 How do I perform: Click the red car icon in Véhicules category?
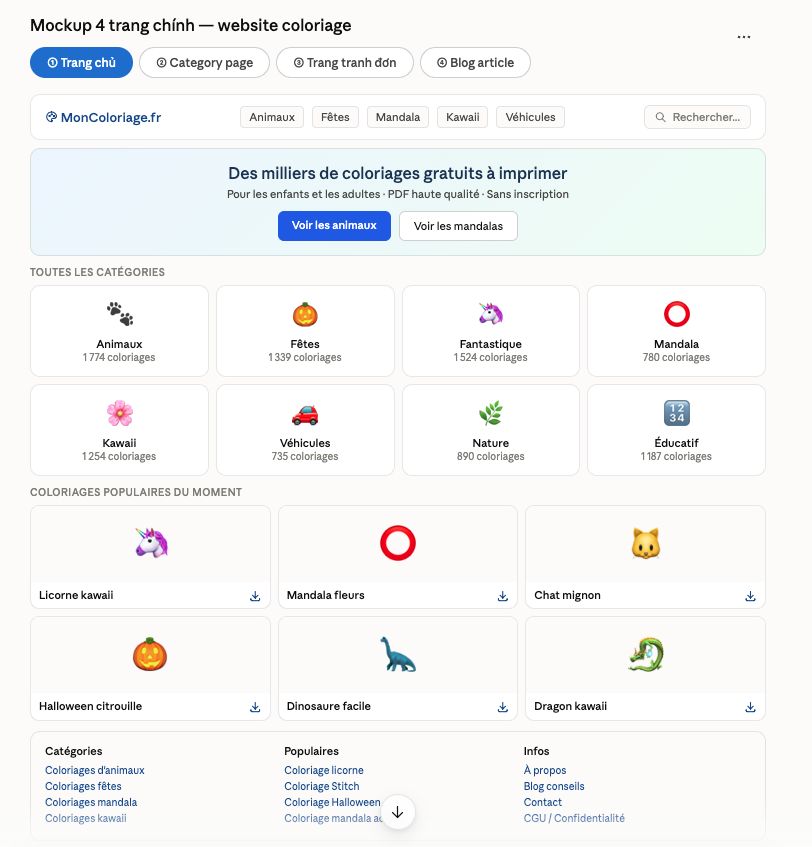(x=305, y=413)
